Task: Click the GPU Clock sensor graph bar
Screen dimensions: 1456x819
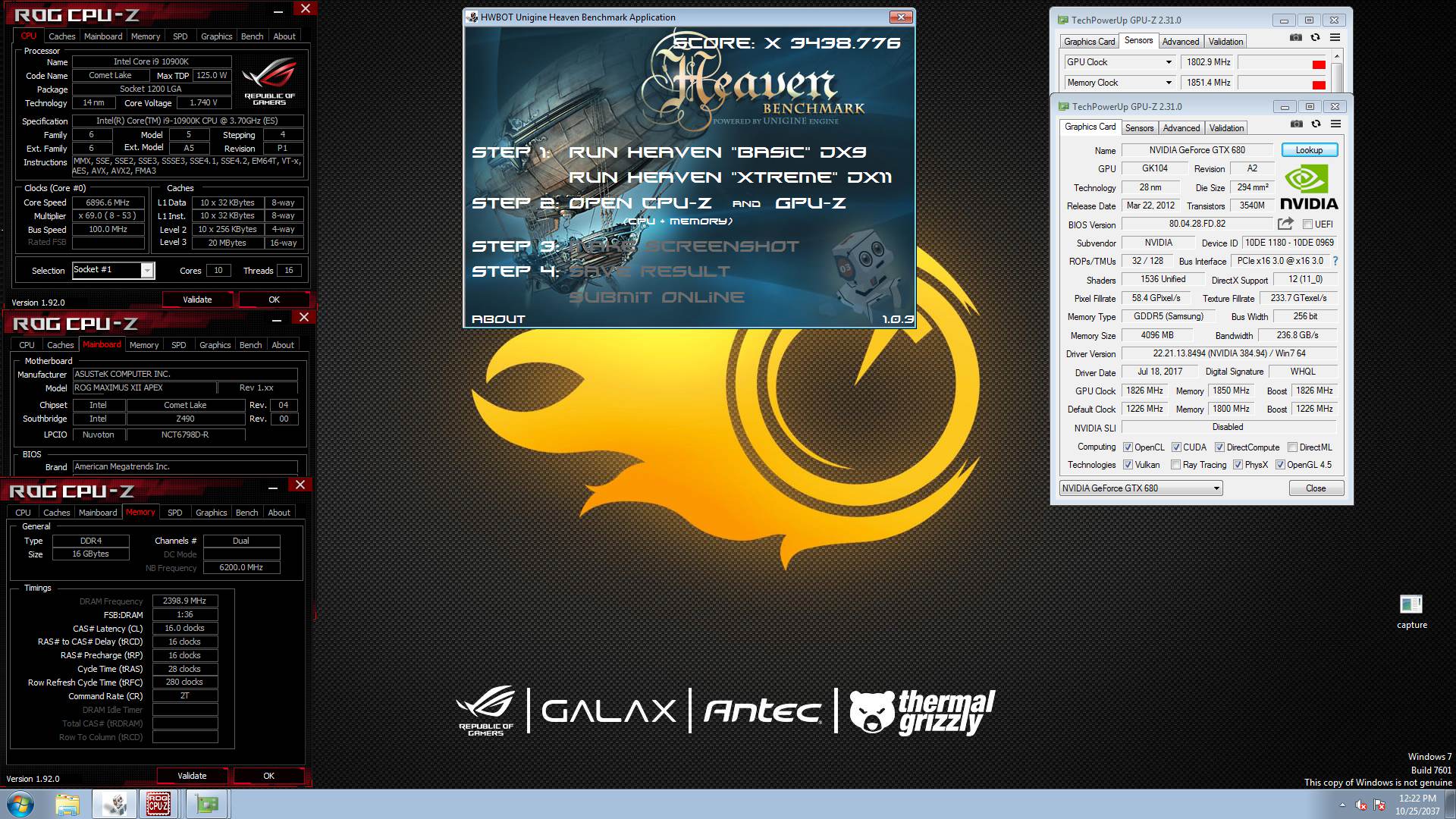Action: pos(1283,62)
